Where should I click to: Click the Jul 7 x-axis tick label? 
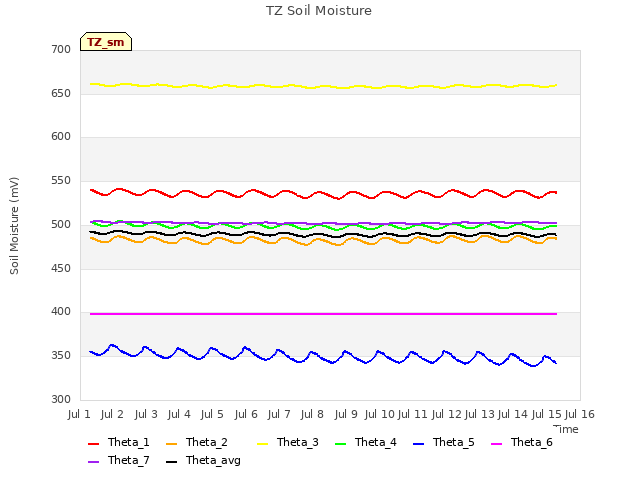[x=279, y=414]
